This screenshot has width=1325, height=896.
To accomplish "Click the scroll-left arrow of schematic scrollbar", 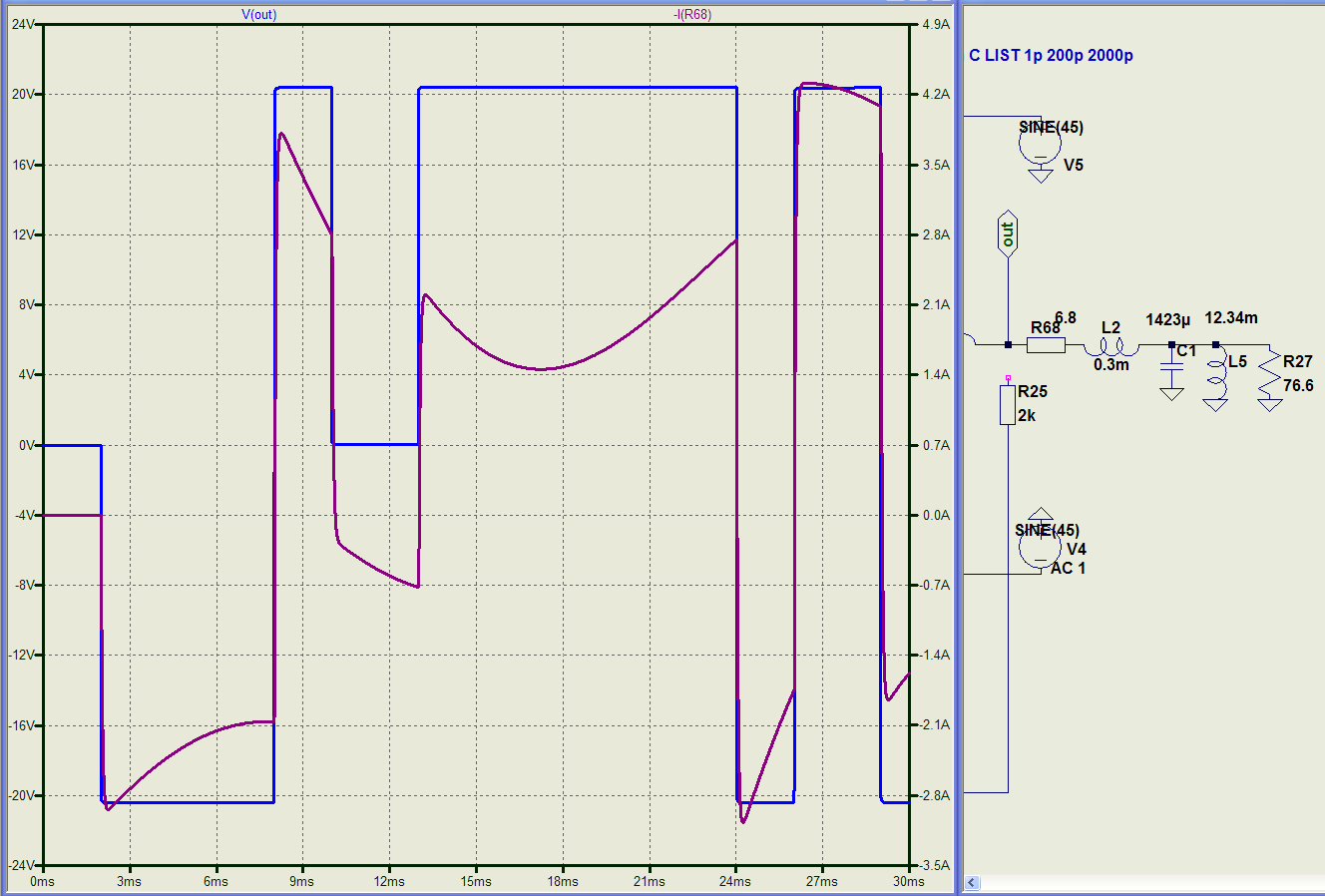I will coord(973,883).
